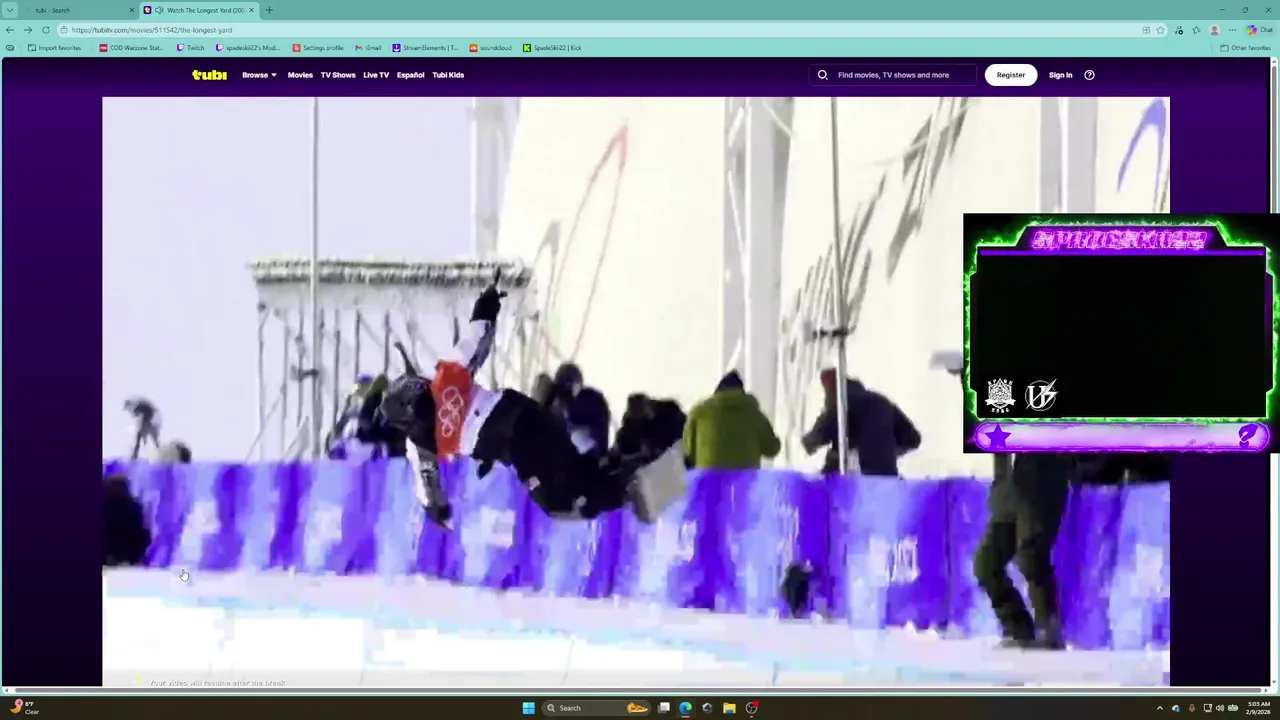Open Microsoft Edge from taskbar

point(685,708)
